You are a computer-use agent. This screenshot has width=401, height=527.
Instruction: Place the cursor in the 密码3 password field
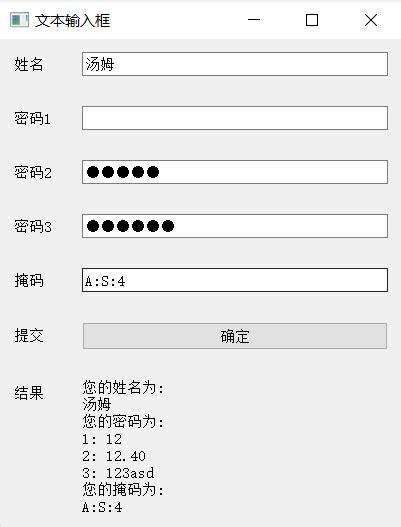point(235,226)
